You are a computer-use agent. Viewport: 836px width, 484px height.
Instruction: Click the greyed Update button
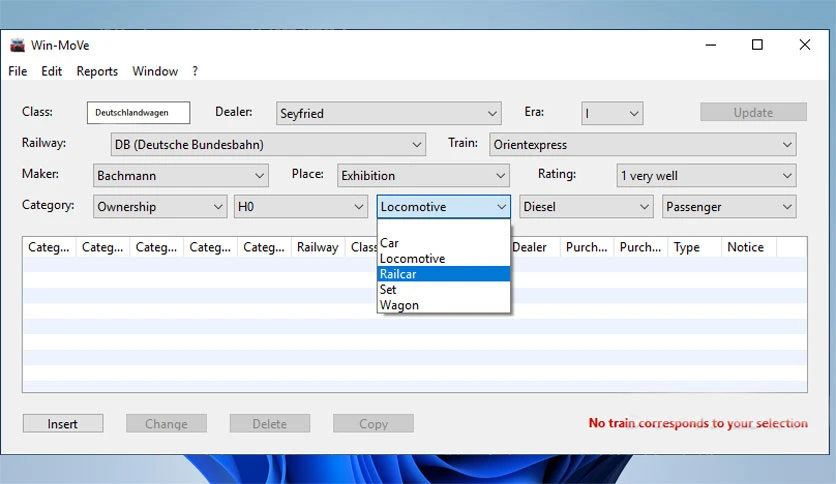(x=753, y=112)
